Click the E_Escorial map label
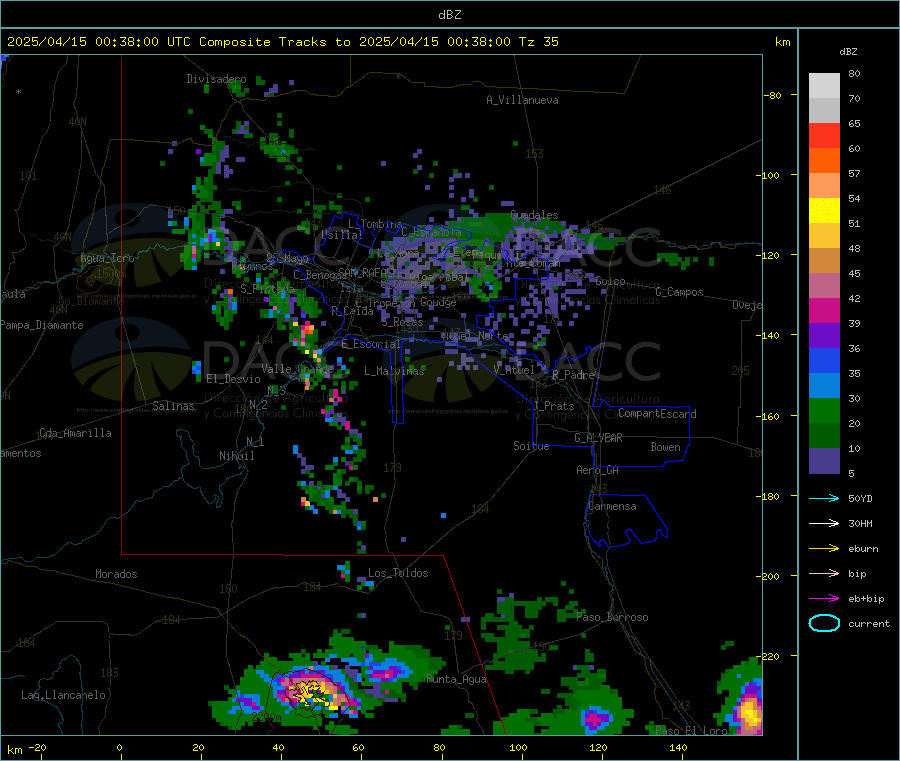The width and height of the screenshot is (900, 761). pos(371,344)
